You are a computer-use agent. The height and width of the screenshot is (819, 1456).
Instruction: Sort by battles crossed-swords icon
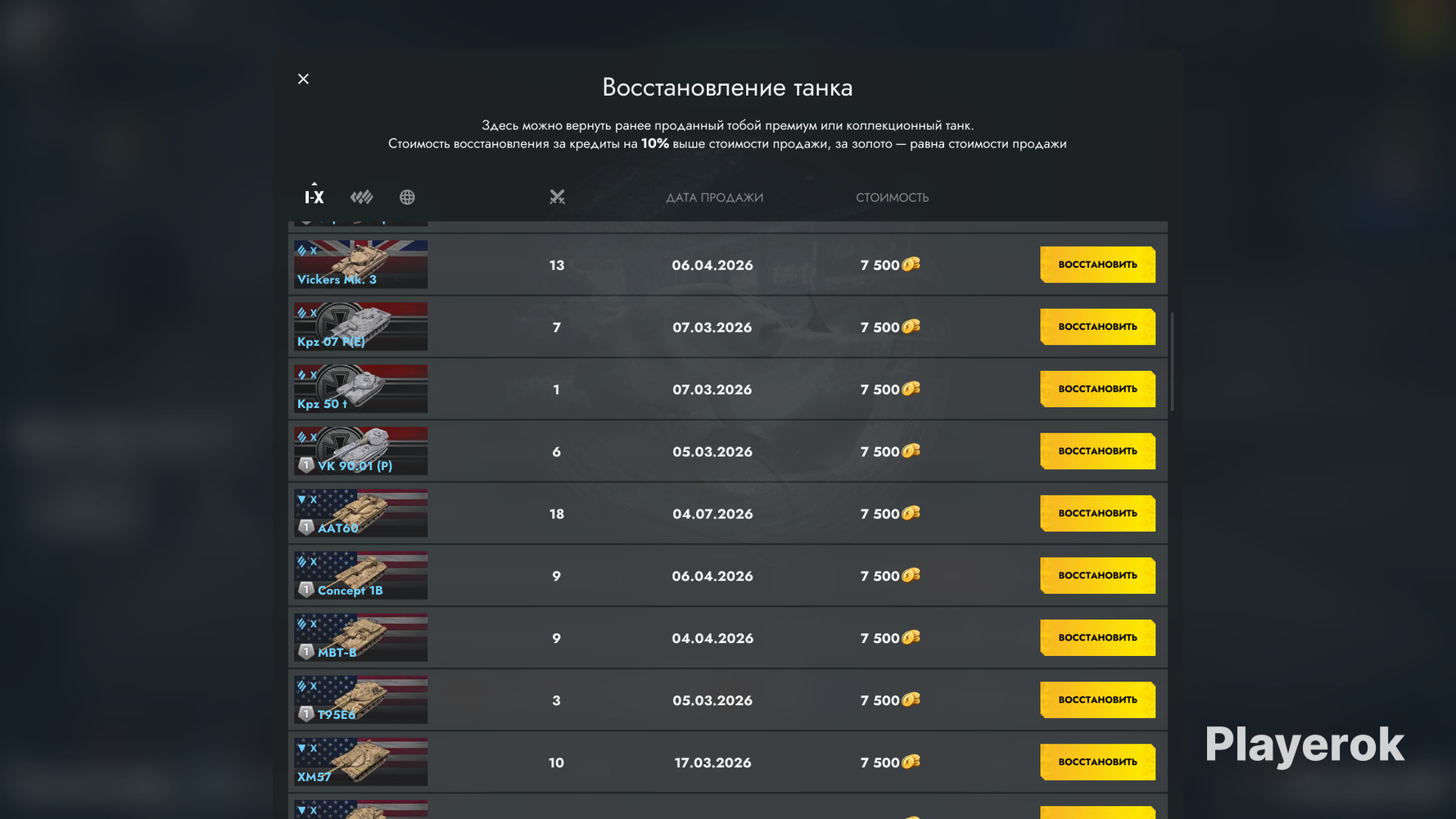(x=557, y=197)
